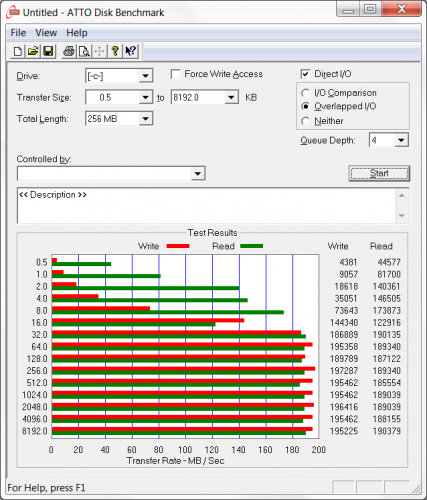
Task: Click the window resize grip in status bar
Action: click(416, 489)
